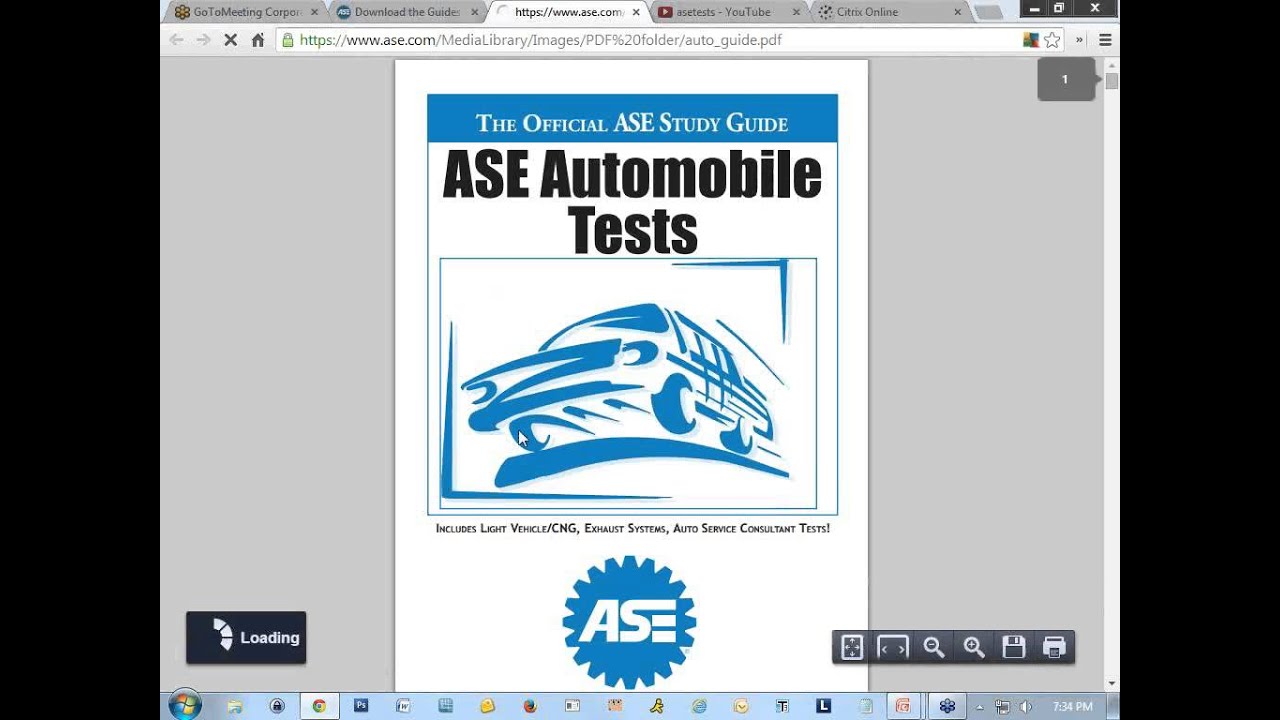Open the AIM running man taskbar icon
Viewport: 1280px width, 720px height.
pos(657,706)
